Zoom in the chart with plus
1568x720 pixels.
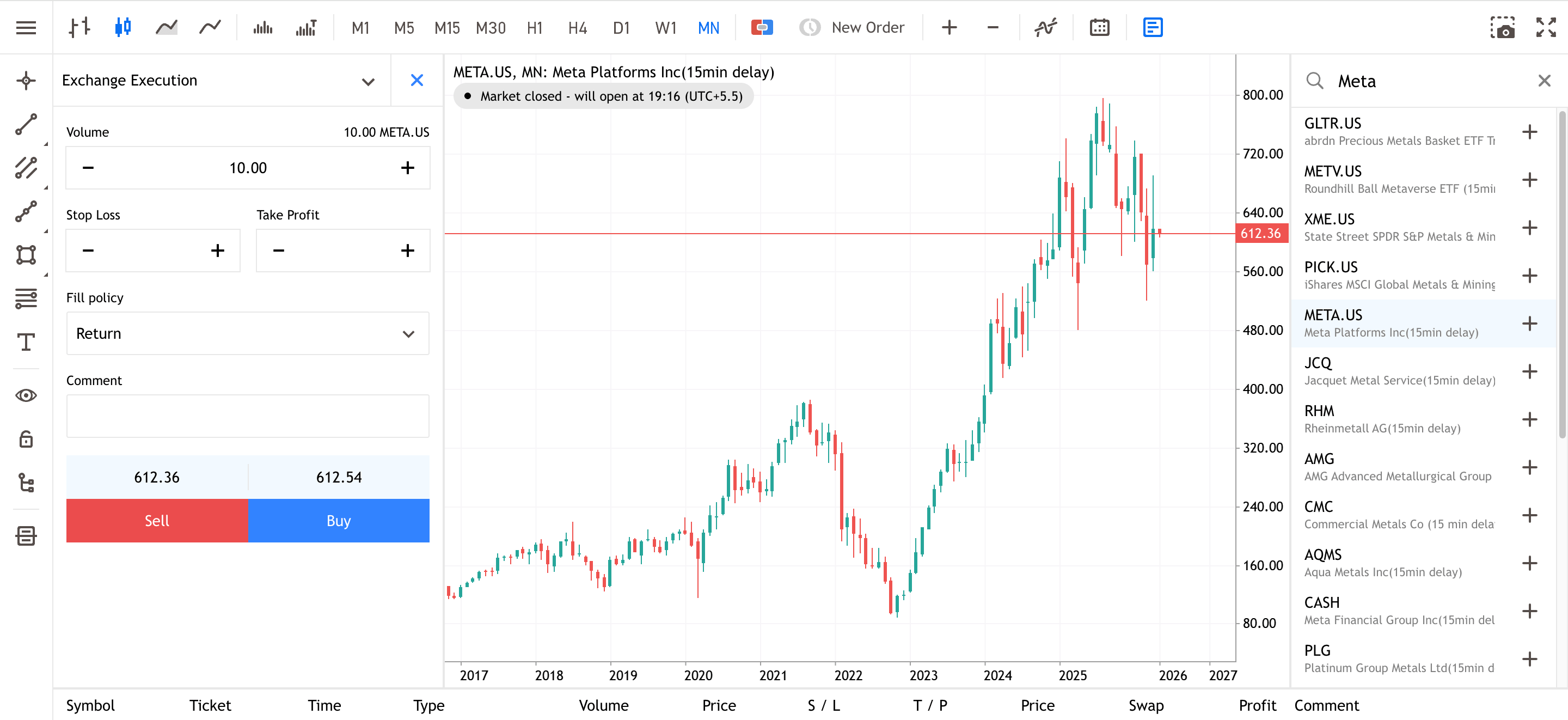click(x=949, y=27)
